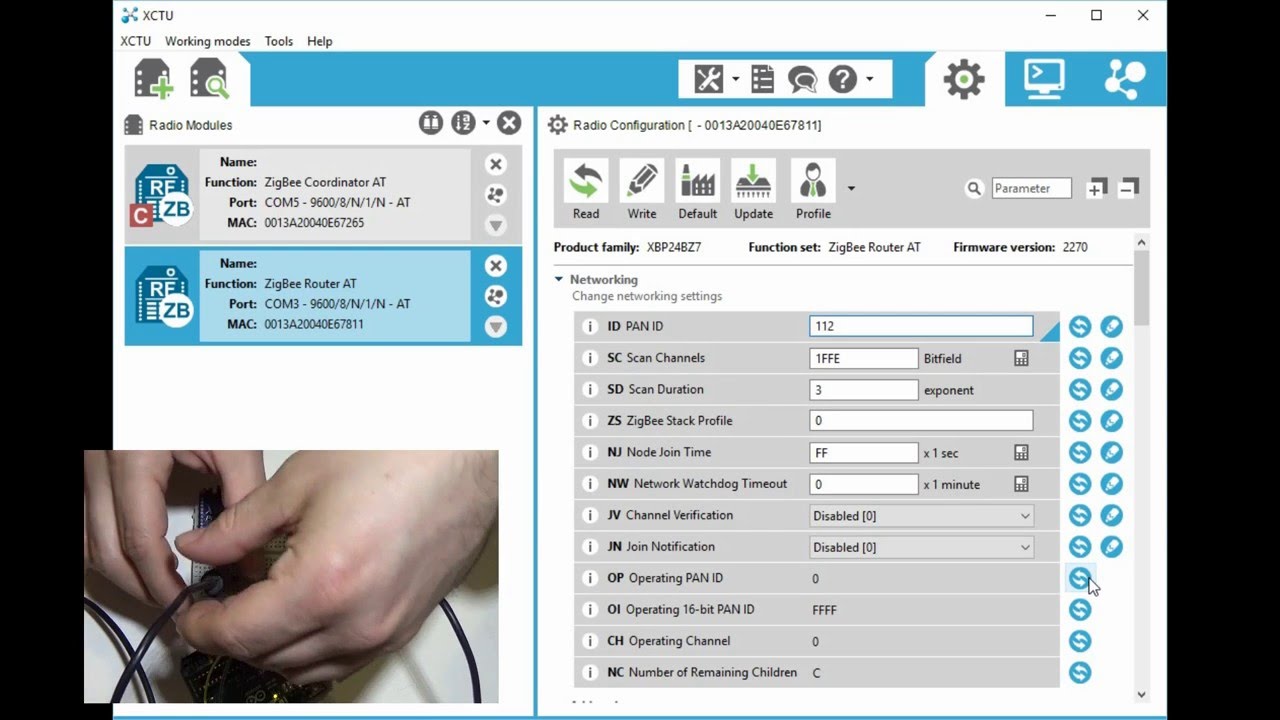
Task: Click the Discover radio modules icon
Action: coord(209,79)
